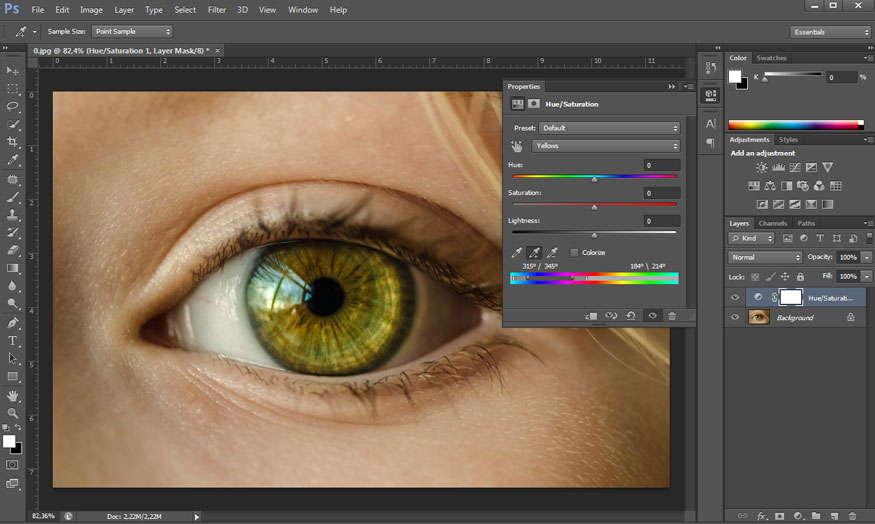This screenshot has width=875, height=524.
Task: Click the Brightness/Contrast adjustment icon
Action: [x=762, y=168]
